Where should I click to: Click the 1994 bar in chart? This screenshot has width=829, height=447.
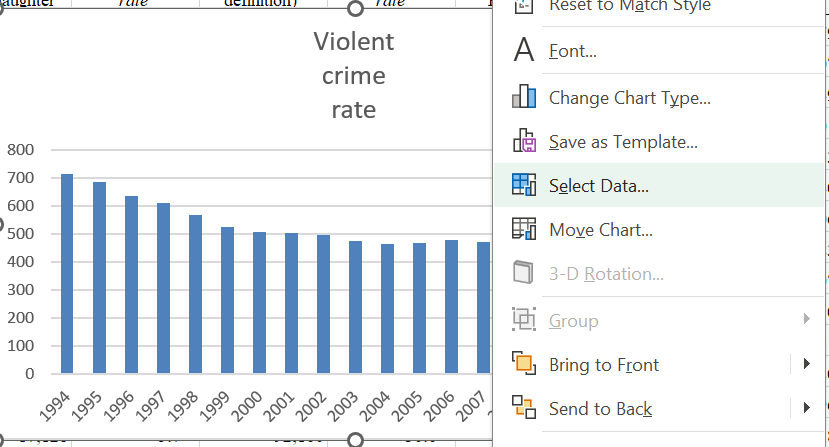point(67,273)
